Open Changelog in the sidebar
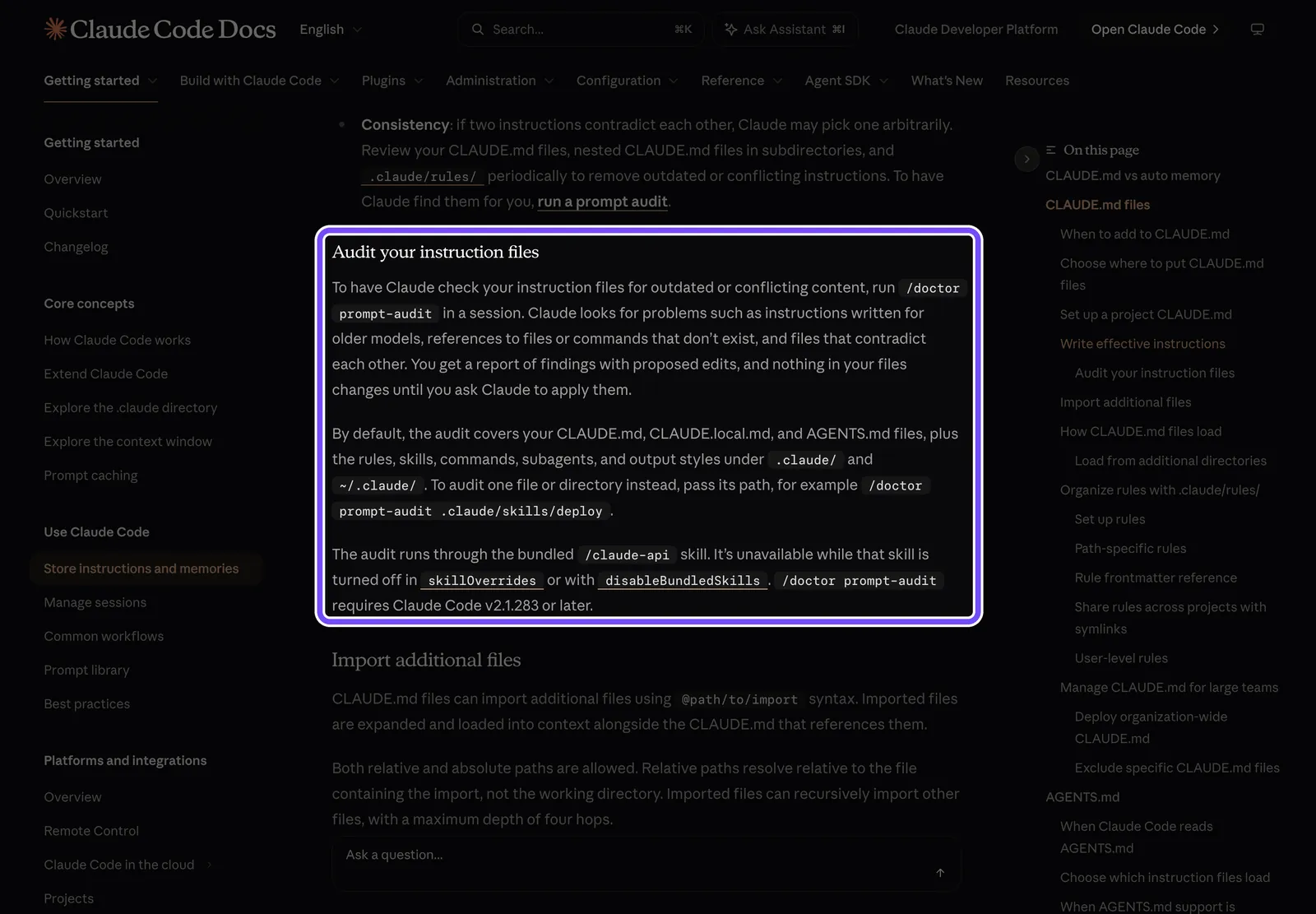This screenshot has height=914, width=1316. tap(76, 247)
